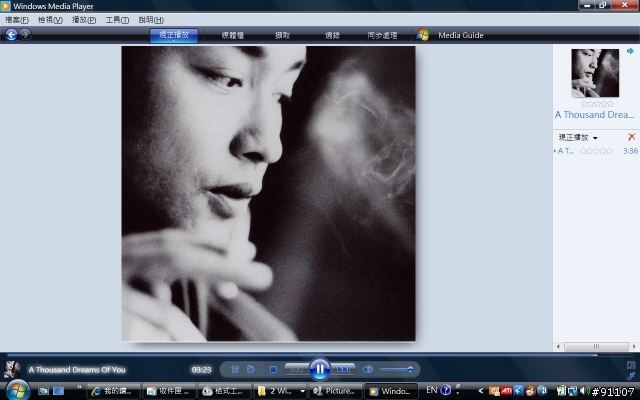Click the 03:23 elapsed time display
The image size is (640, 400).
201,370
